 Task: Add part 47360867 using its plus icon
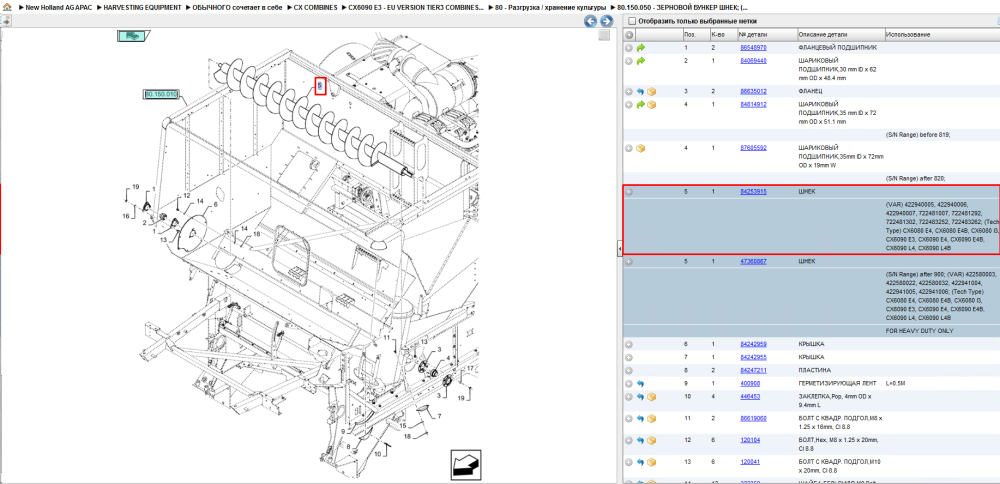629,261
